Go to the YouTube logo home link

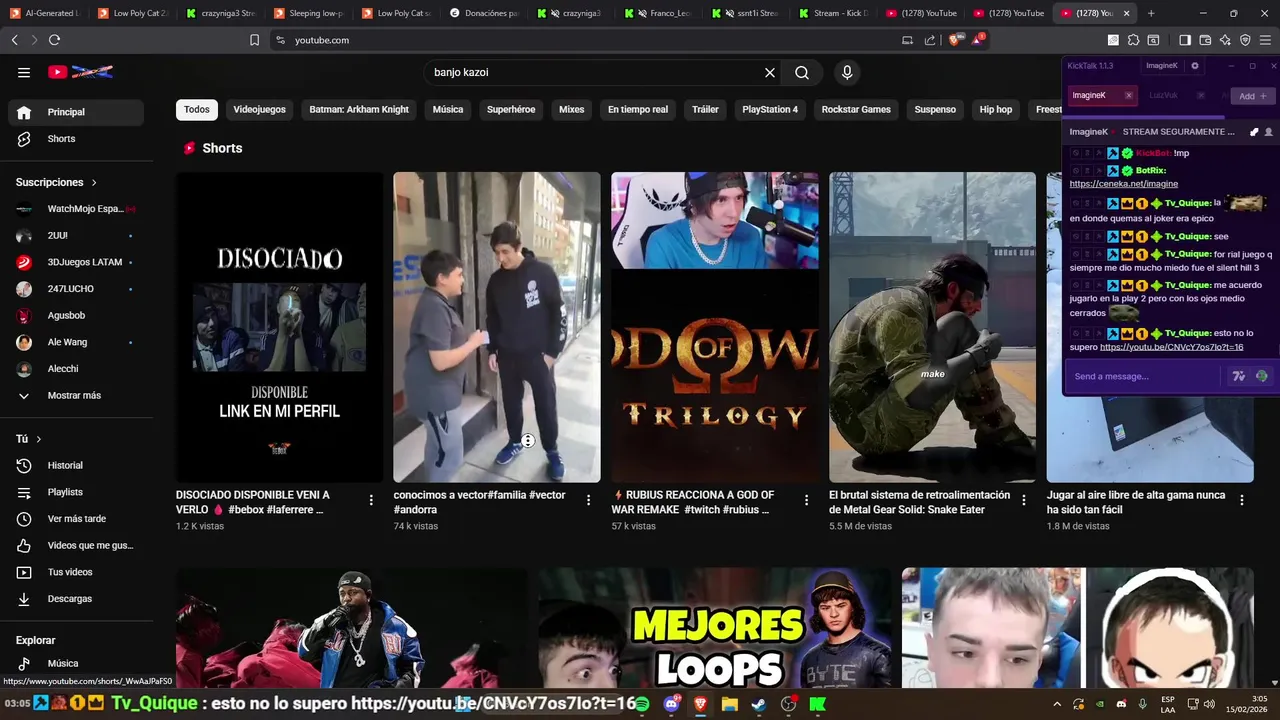81,72
